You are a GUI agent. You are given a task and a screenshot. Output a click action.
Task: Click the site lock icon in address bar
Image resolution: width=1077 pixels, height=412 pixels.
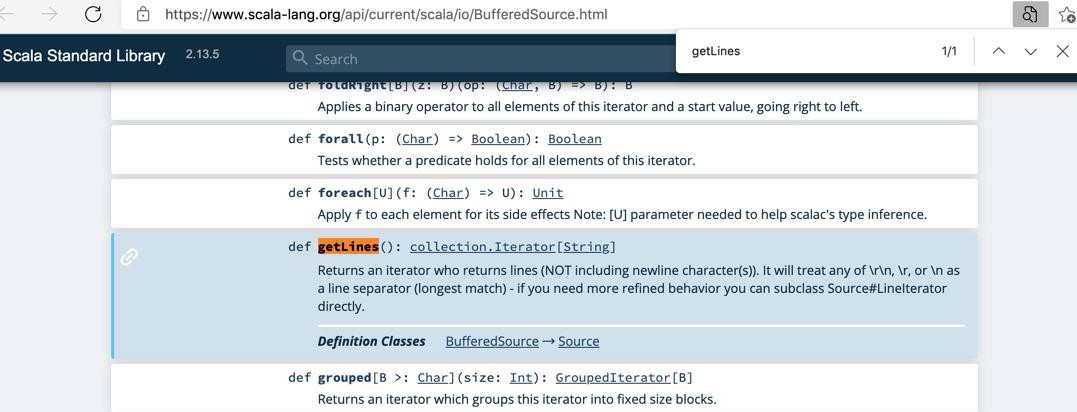point(143,14)
